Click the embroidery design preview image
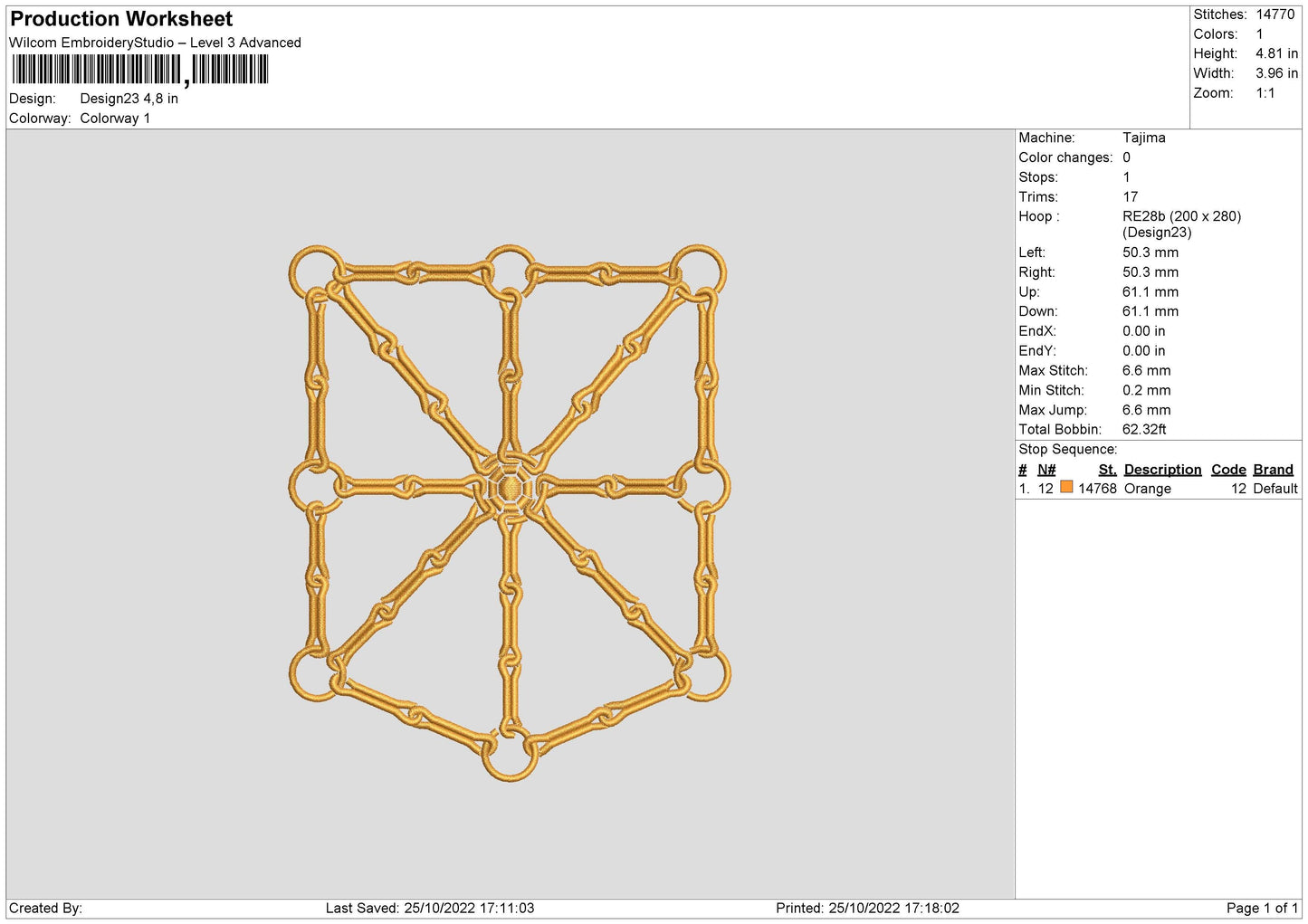The height and width of the screenshot is (924, 1308). [x=510, y=512]
